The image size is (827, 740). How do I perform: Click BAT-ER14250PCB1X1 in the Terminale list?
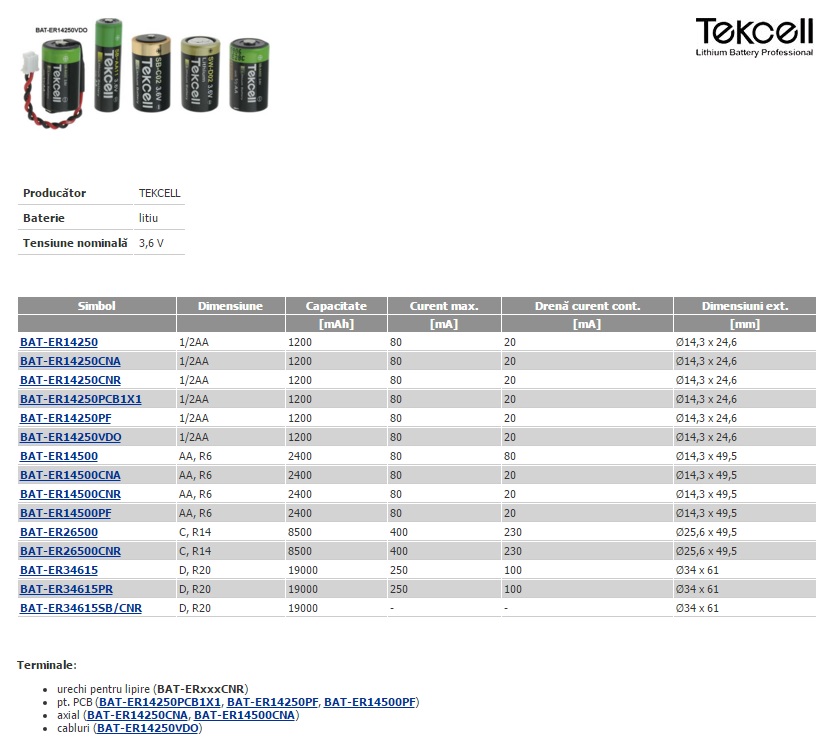(160, 702)
